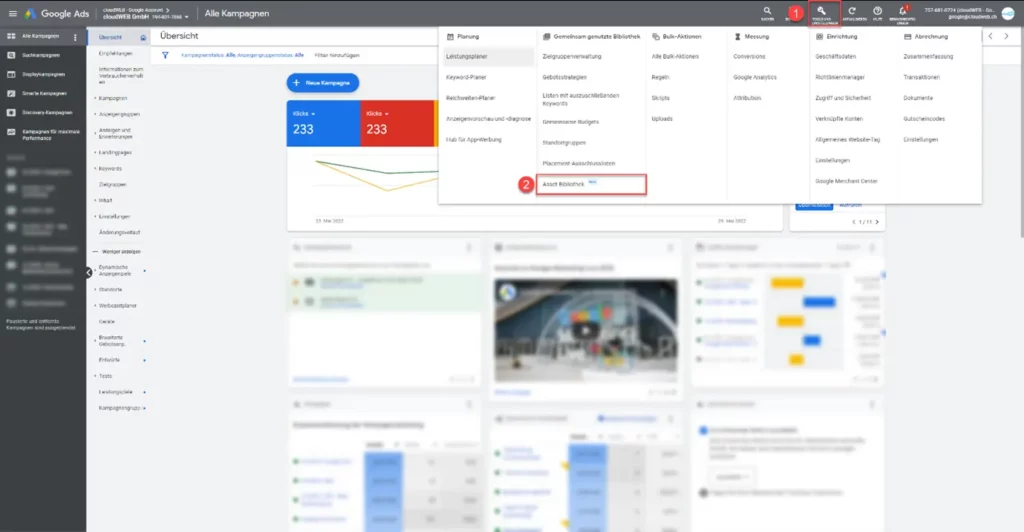
Task: Expand the Keywords submenu
Action: tap(110, 168)
